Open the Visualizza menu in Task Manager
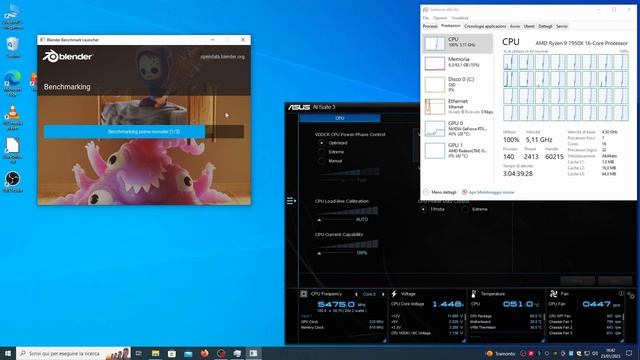The width and height of the screenshot is (640, 360). [460, 18]
